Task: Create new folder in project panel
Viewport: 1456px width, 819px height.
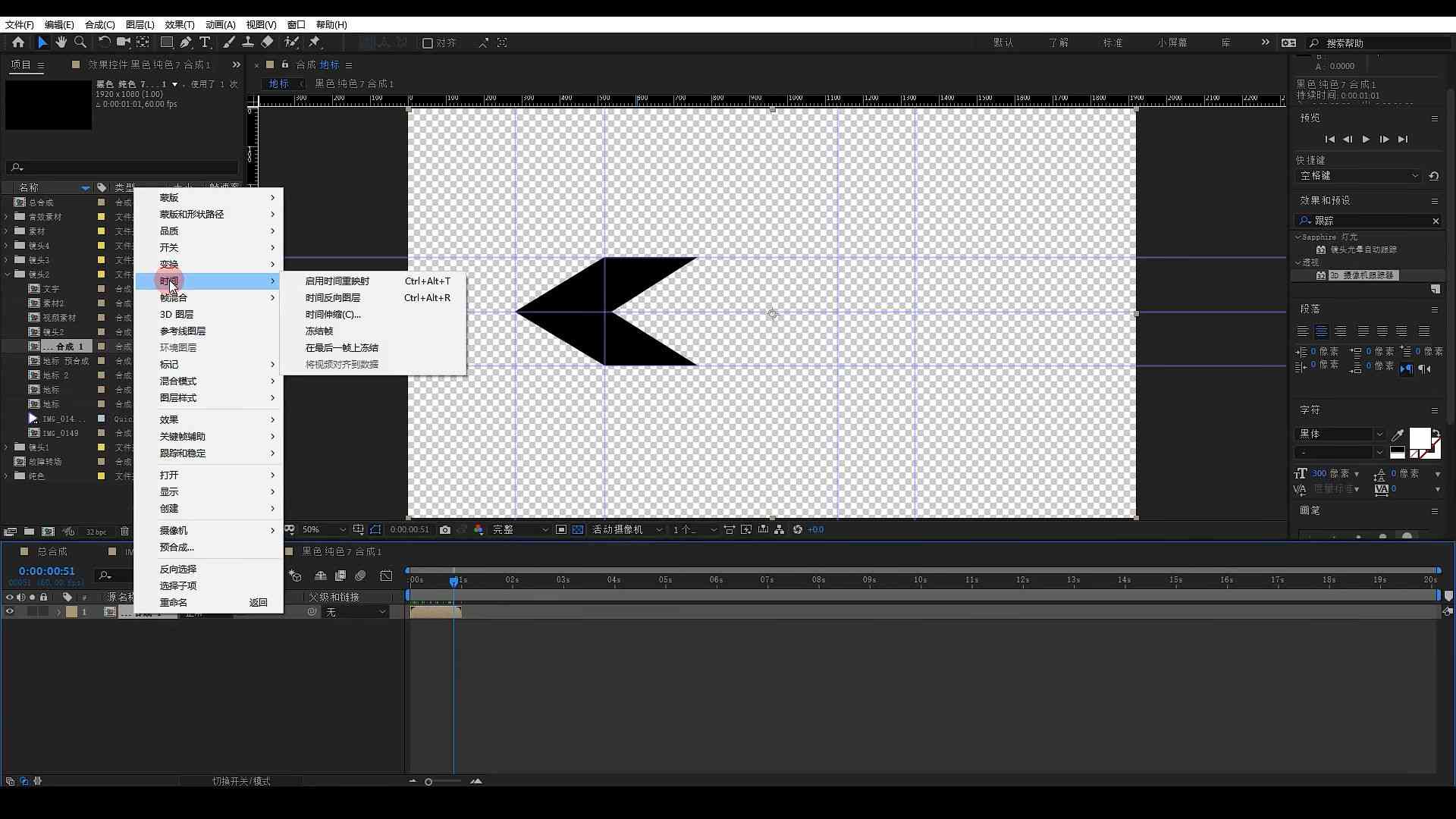Action: tap(29, 532)
